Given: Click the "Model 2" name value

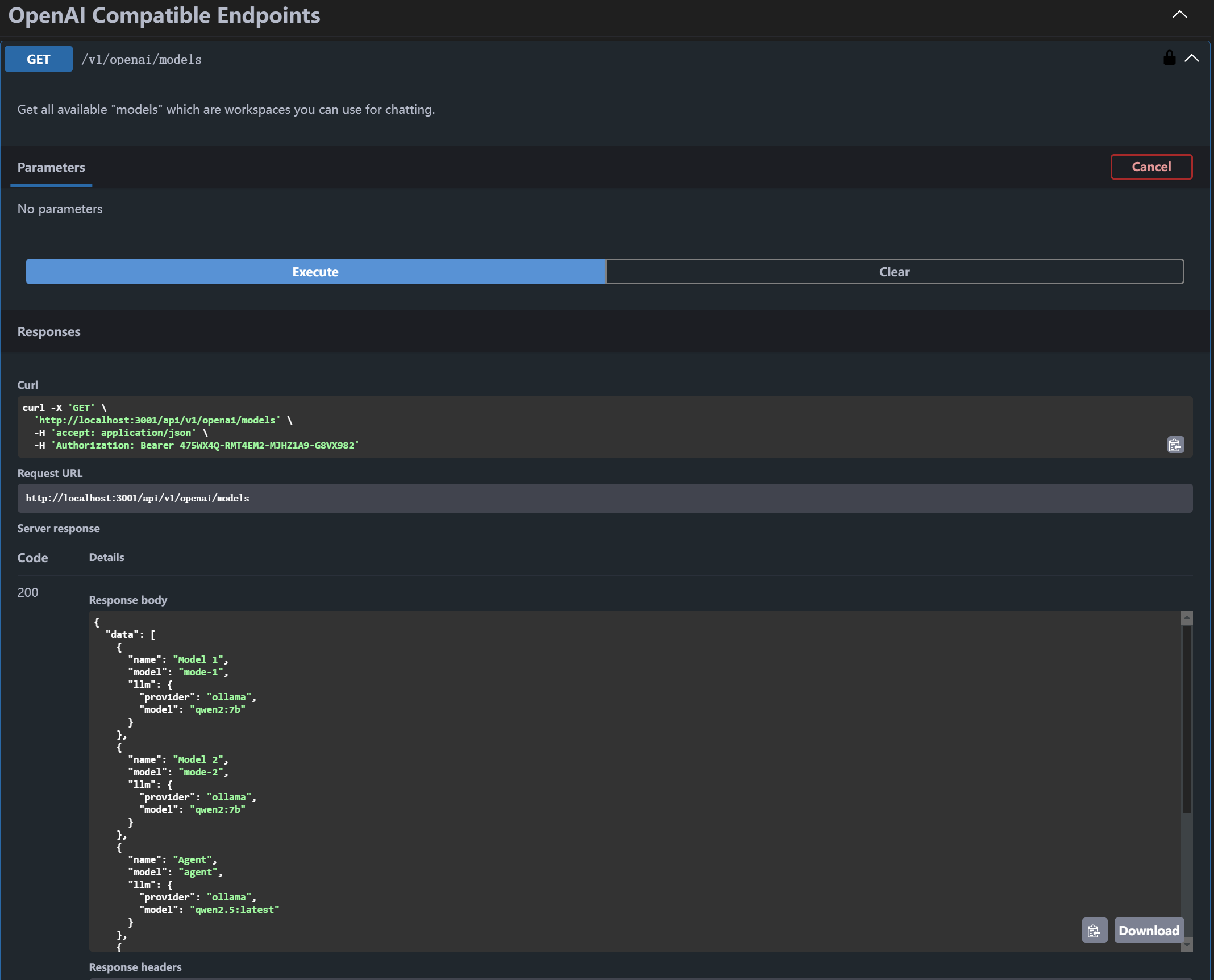Looking at the screenshot, I should [198, 759].
